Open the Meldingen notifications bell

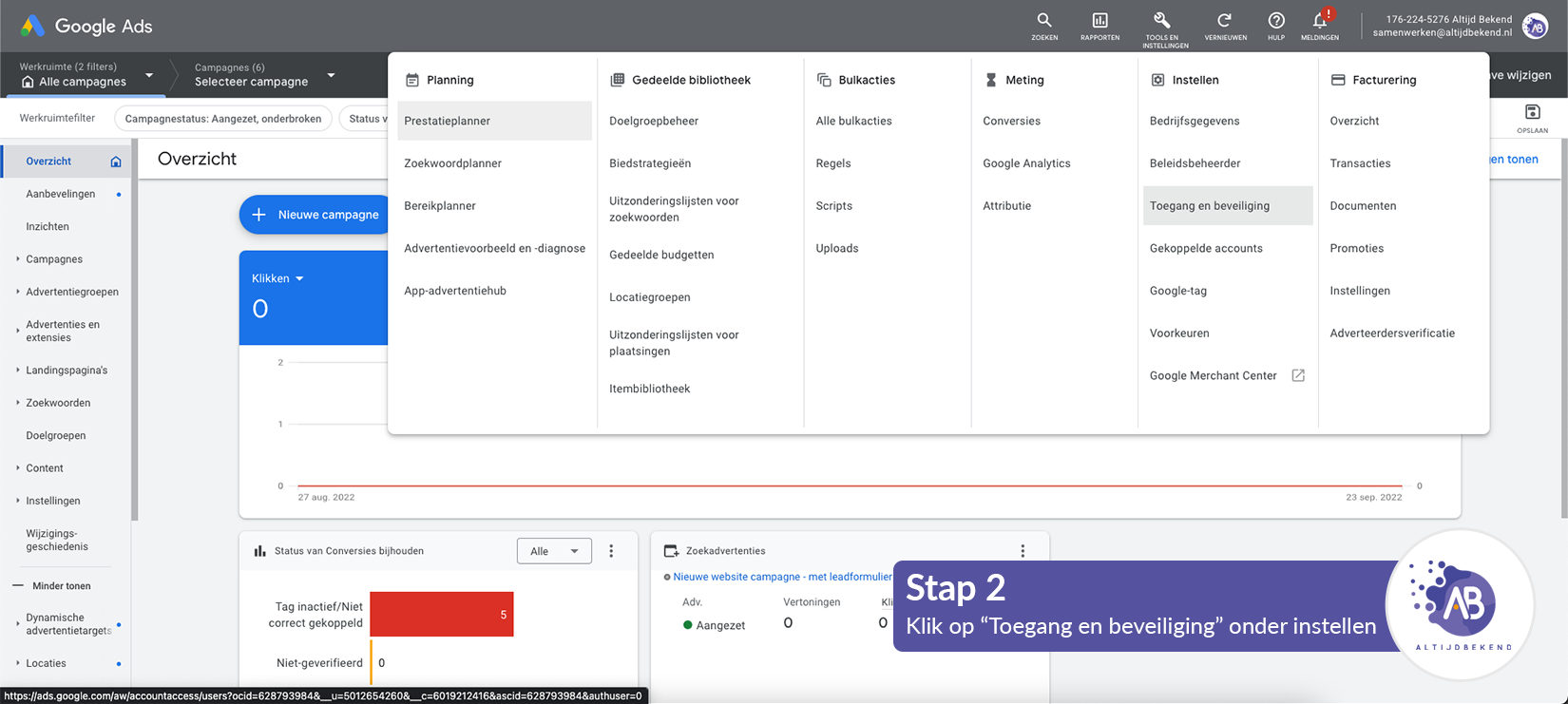1319,21
